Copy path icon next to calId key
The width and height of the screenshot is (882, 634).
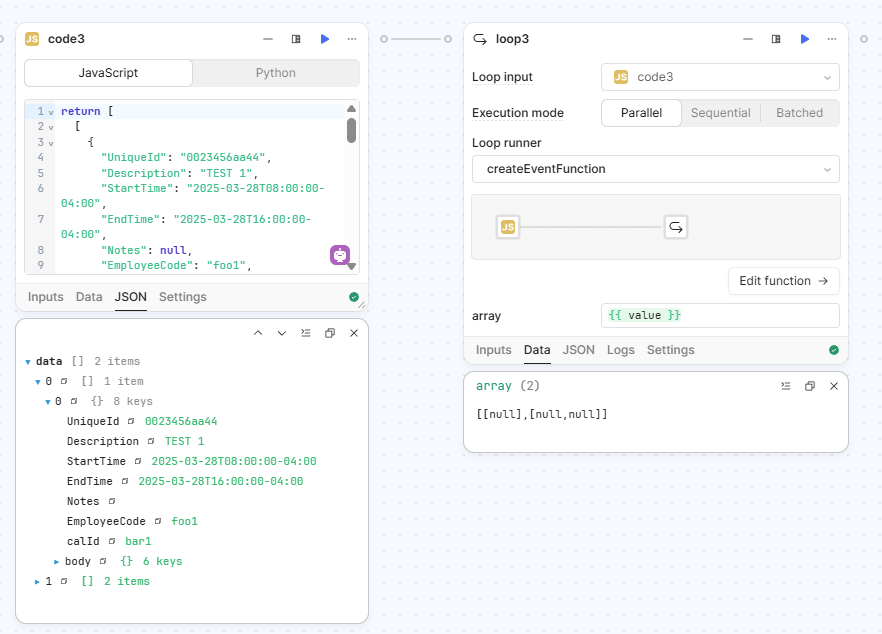click(x=112, y=541)
